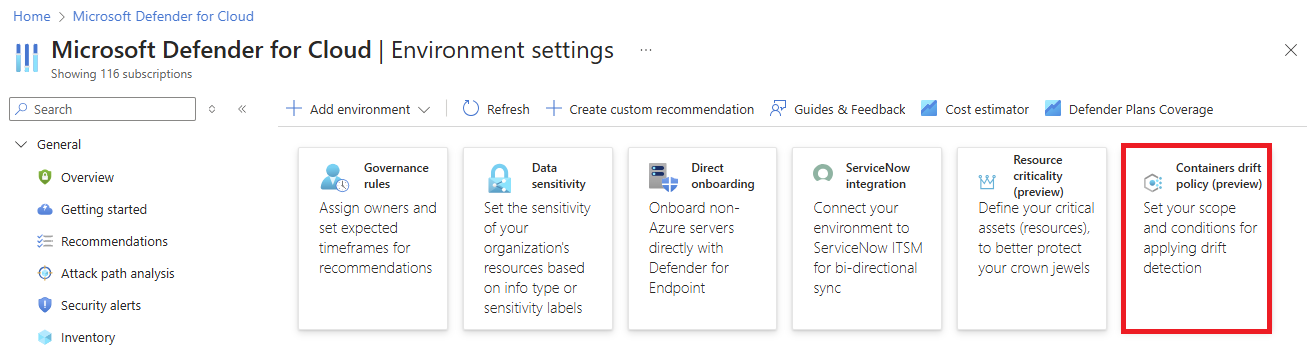Click the Home breadcrumb link
Viewport: 1310px width, 360px height.
click(x=30, y=16)
